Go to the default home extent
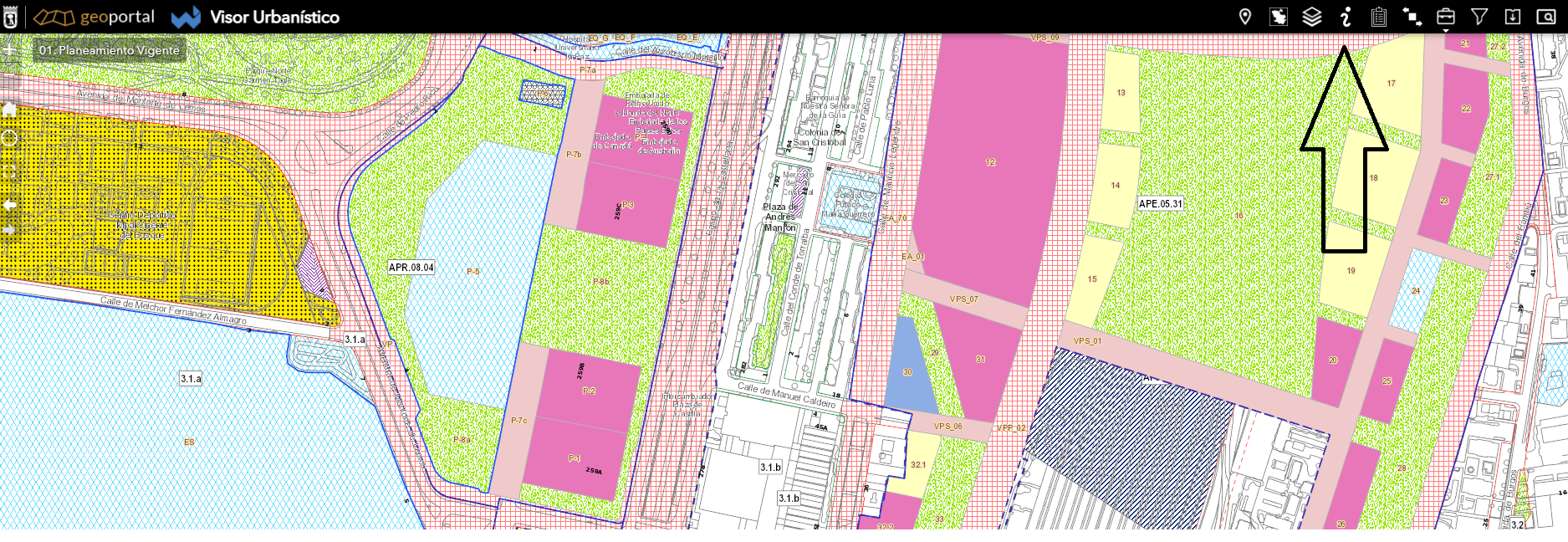This screenshot has height=542, width=1568. click(x=9, y=109)
